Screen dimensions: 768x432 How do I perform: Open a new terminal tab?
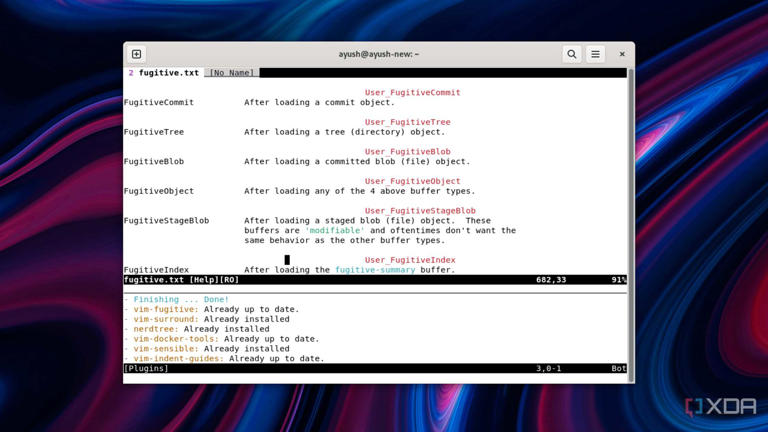137,54
